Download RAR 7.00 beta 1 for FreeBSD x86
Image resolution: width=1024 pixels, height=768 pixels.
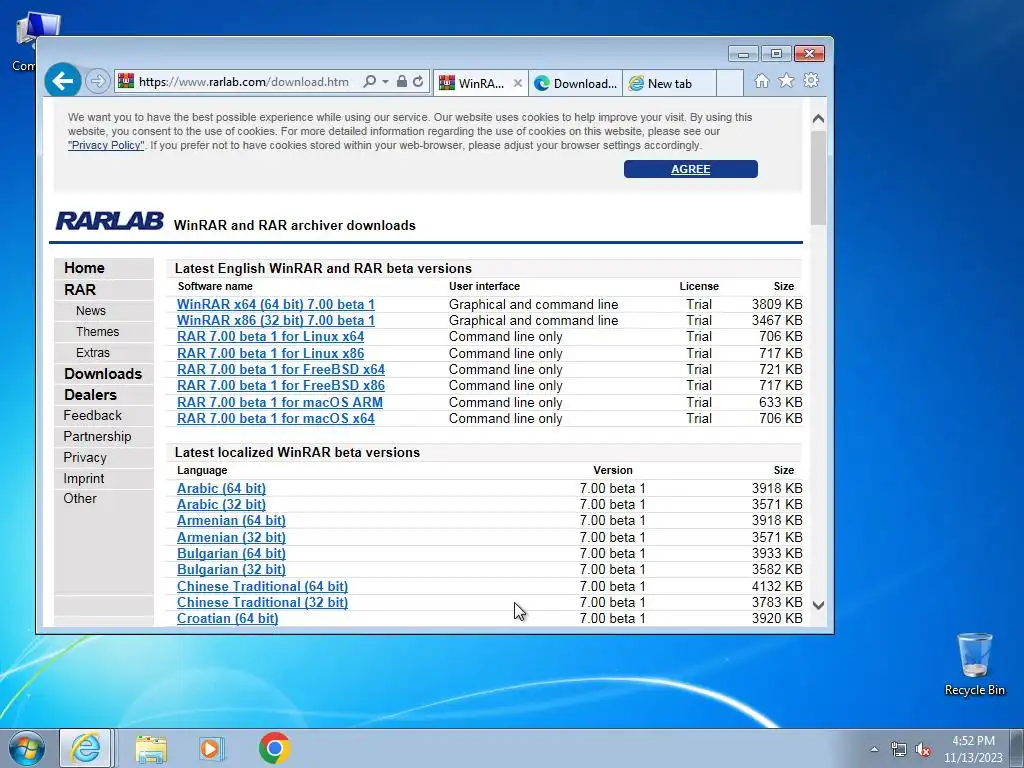[281, 386]
